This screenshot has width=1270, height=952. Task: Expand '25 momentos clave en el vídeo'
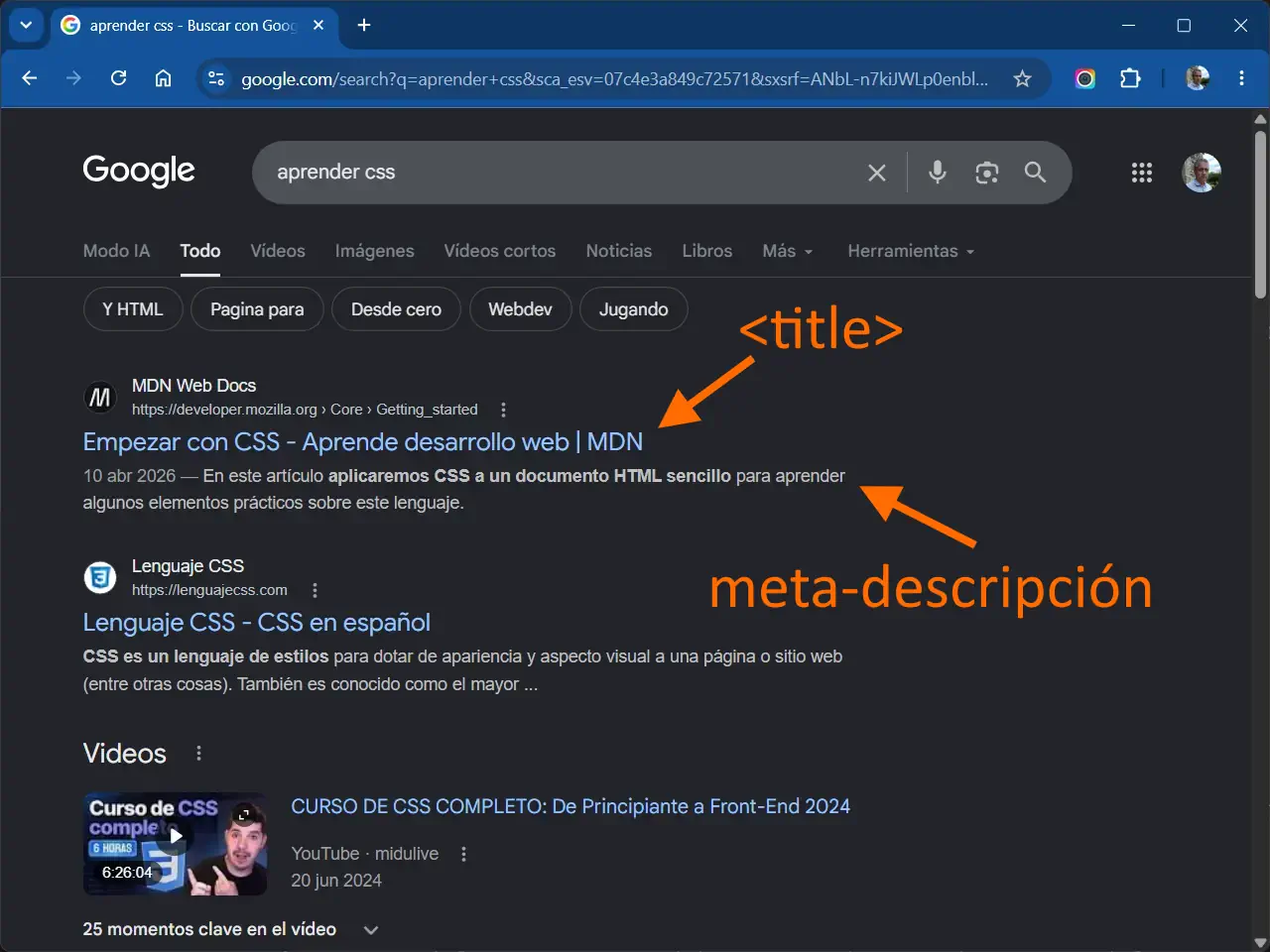(x=230, y=929)
